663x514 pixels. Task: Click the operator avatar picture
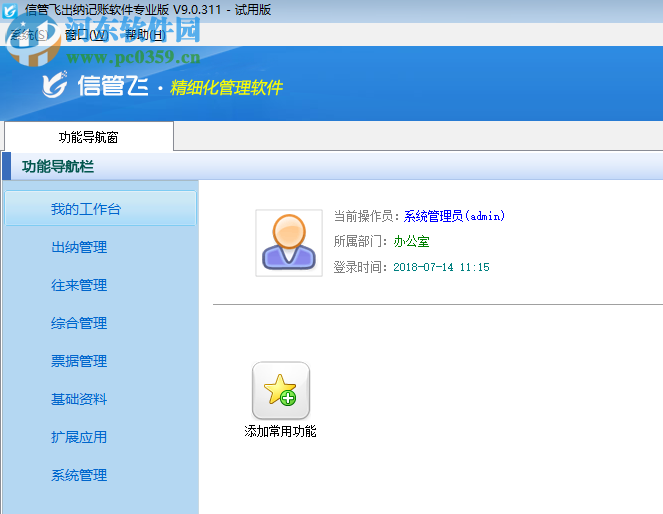click(289, 243)
